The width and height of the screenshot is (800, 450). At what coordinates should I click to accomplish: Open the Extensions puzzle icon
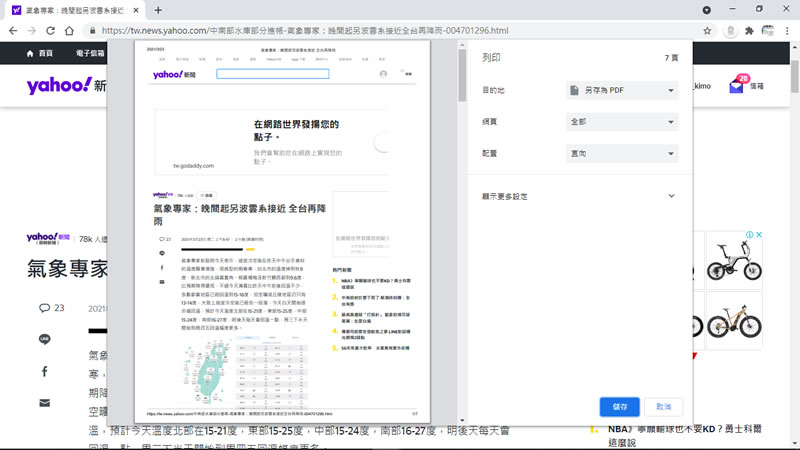point(749,31)
